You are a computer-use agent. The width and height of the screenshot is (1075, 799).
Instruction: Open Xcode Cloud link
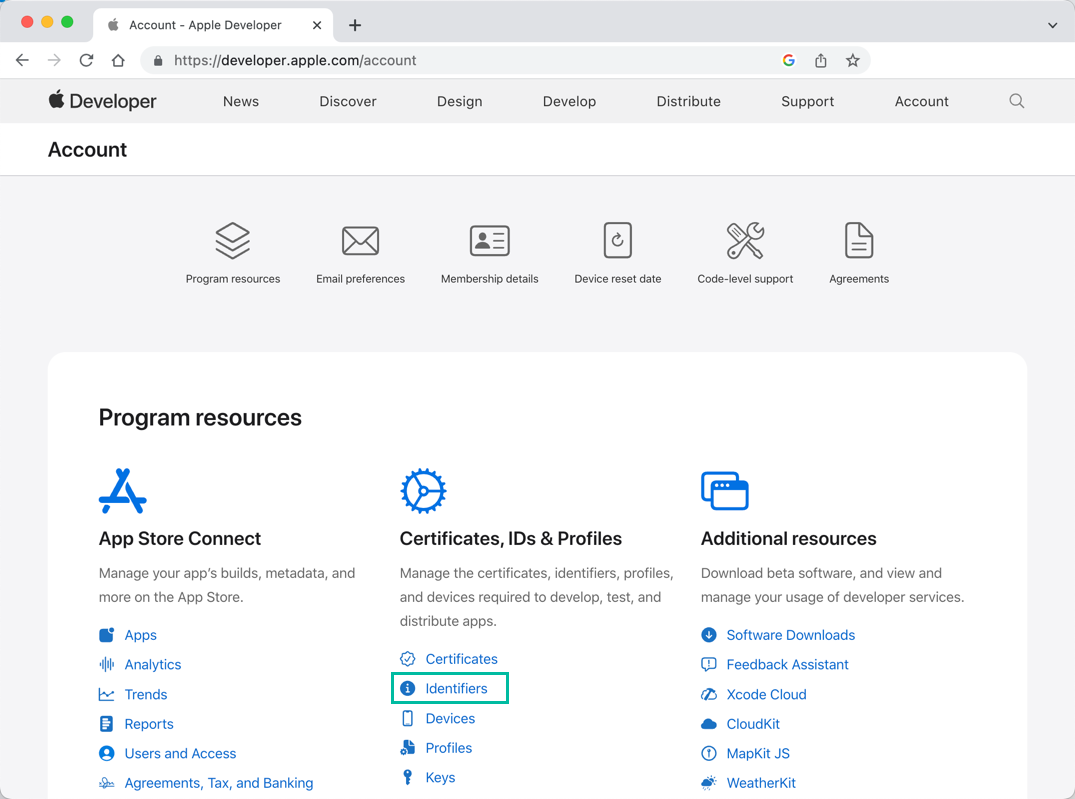click(x=766, y=694)
